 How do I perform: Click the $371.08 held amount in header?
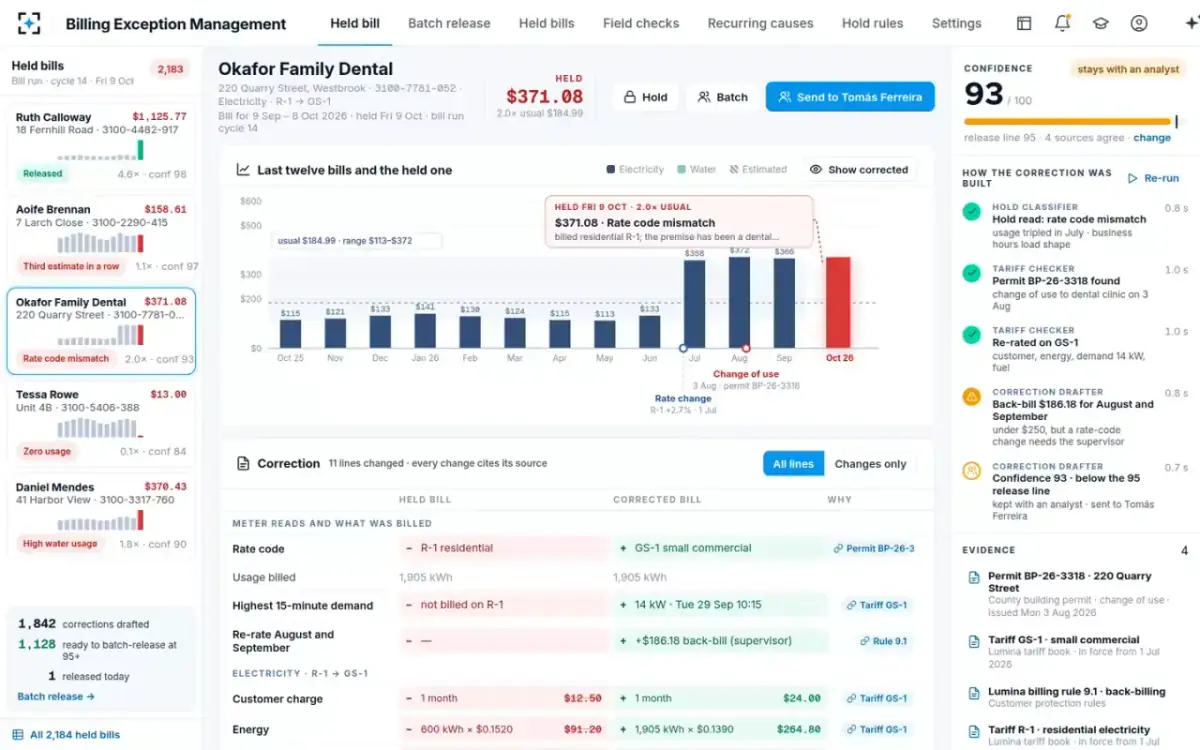pos(544,97)
